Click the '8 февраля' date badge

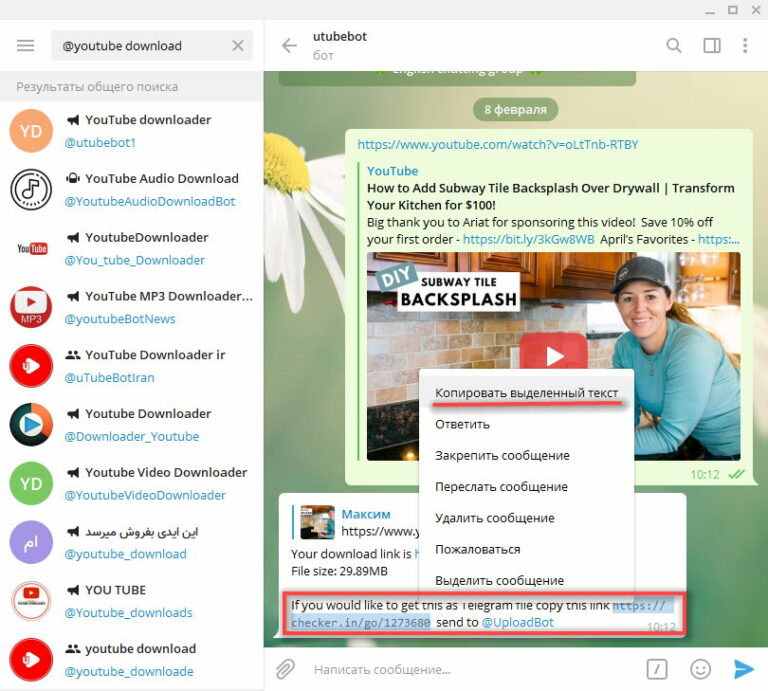pyautogui.click(x=515, y=110)
